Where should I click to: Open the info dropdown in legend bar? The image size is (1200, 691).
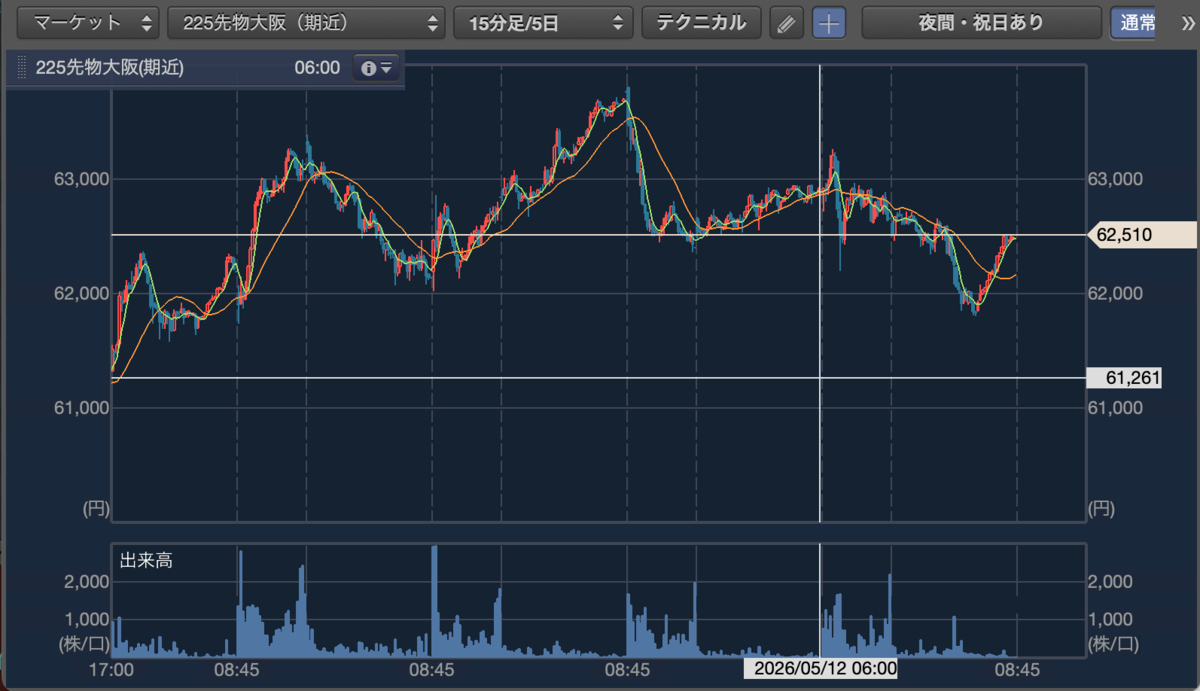[376, 68]
